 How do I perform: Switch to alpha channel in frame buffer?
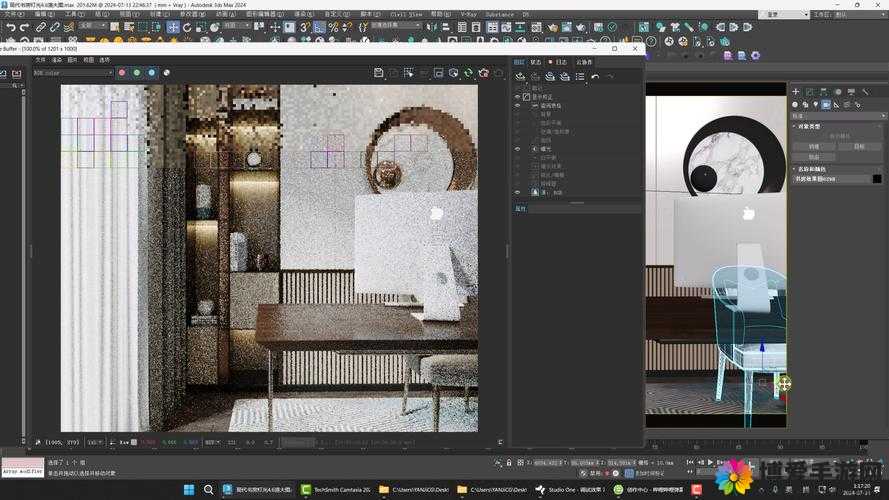point(167,73)
